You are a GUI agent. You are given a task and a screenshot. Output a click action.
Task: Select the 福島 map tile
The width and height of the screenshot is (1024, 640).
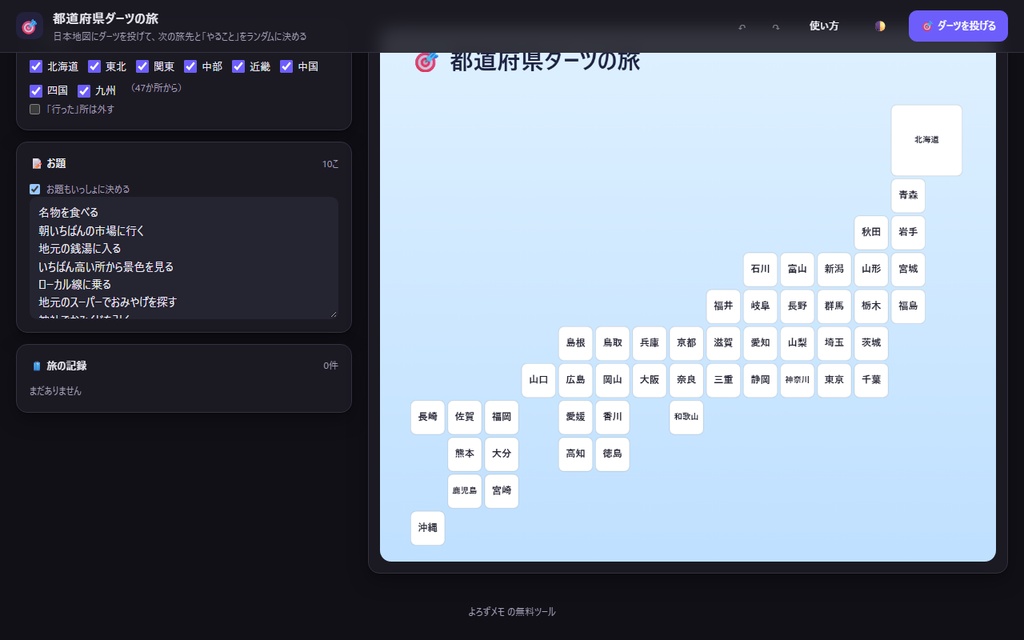[x=908, y=306]
